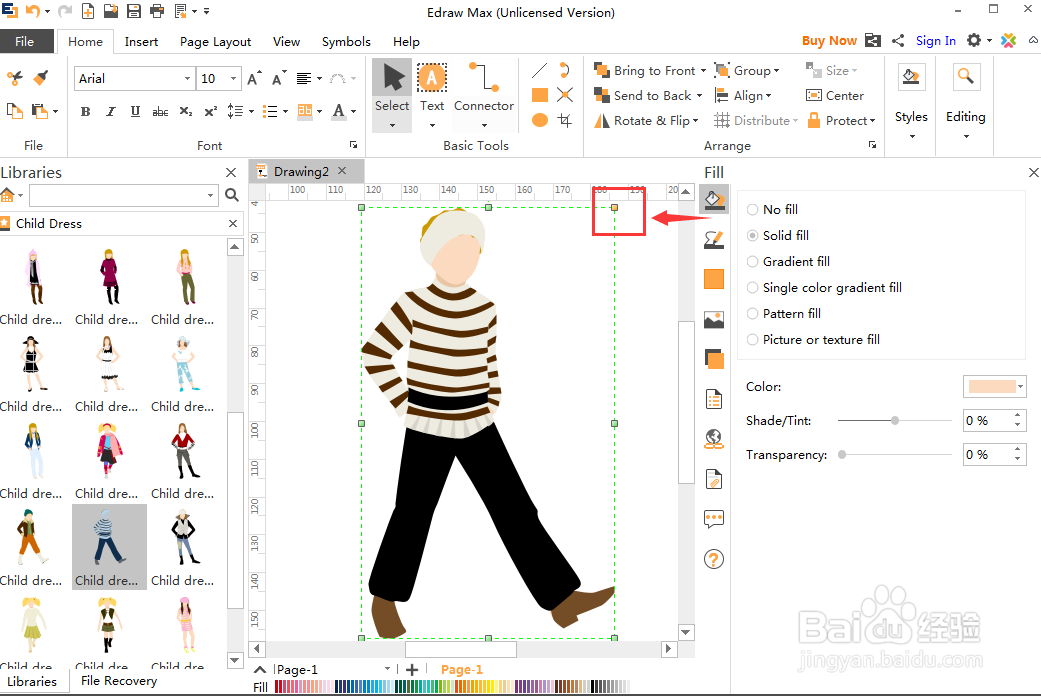The width and height of the screenshot is (1041, 696).
Task: Close the Child Dress library
Action: tap(233, 223)
